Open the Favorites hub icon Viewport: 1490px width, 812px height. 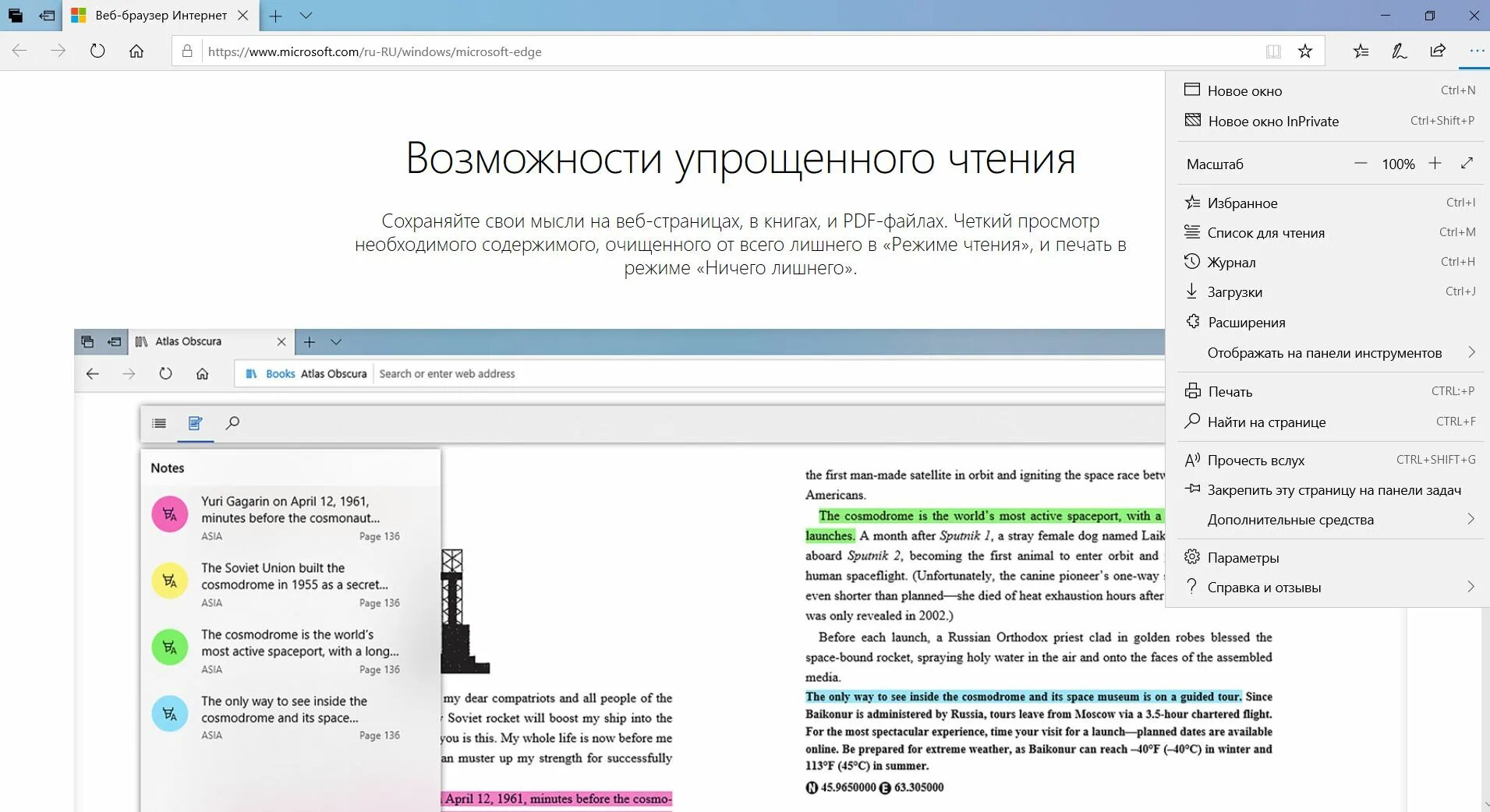tap(1361, 51)
